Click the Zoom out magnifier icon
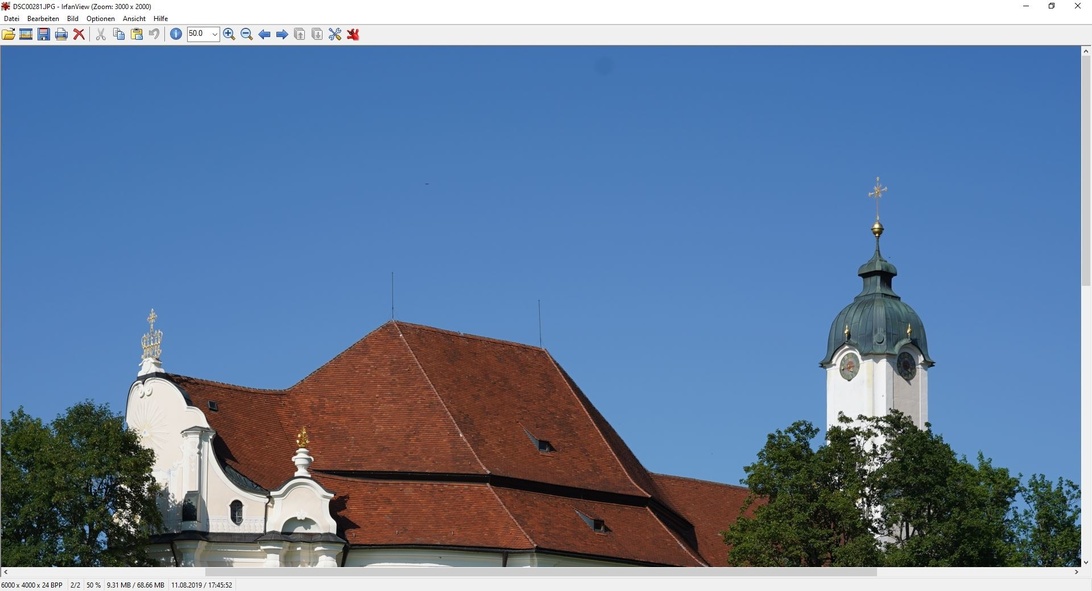1092x591 pixels. click(x=246, y=34)
